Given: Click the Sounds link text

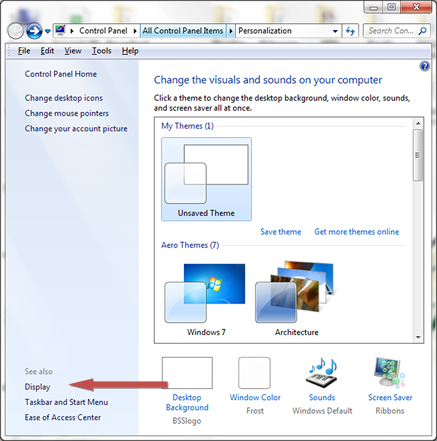Looking at the screenshot, I should click(x=322, y=397).
